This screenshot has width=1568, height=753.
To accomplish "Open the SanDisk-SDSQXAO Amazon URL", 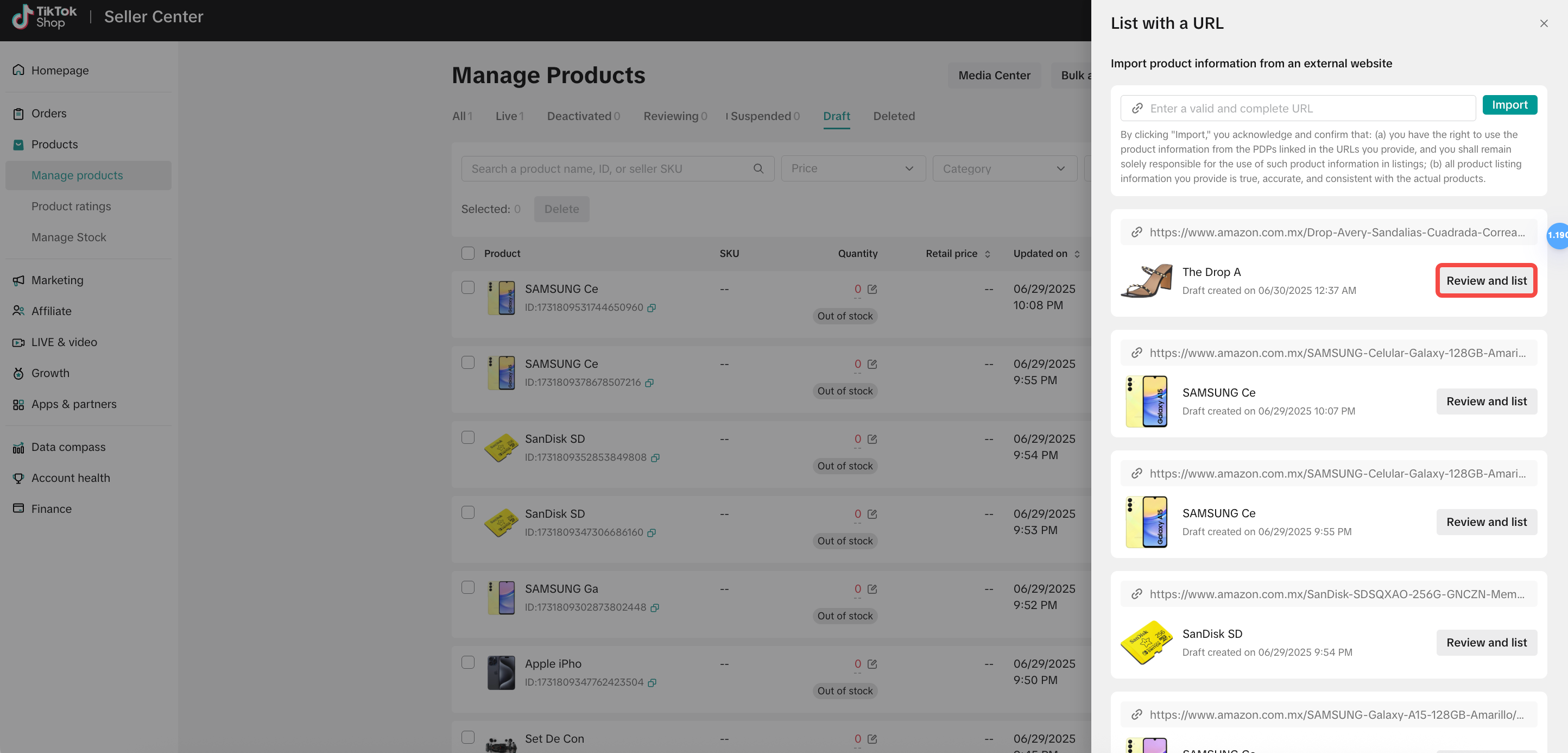I will point(1328,594).
